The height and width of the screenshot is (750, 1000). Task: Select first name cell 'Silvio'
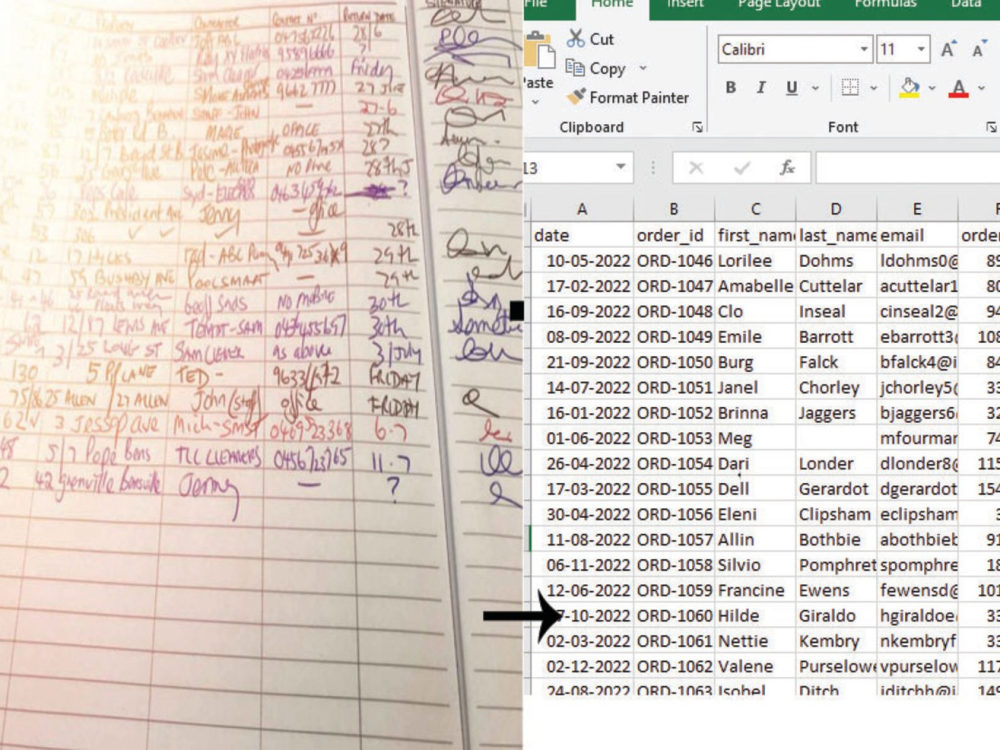pos(755,565)
